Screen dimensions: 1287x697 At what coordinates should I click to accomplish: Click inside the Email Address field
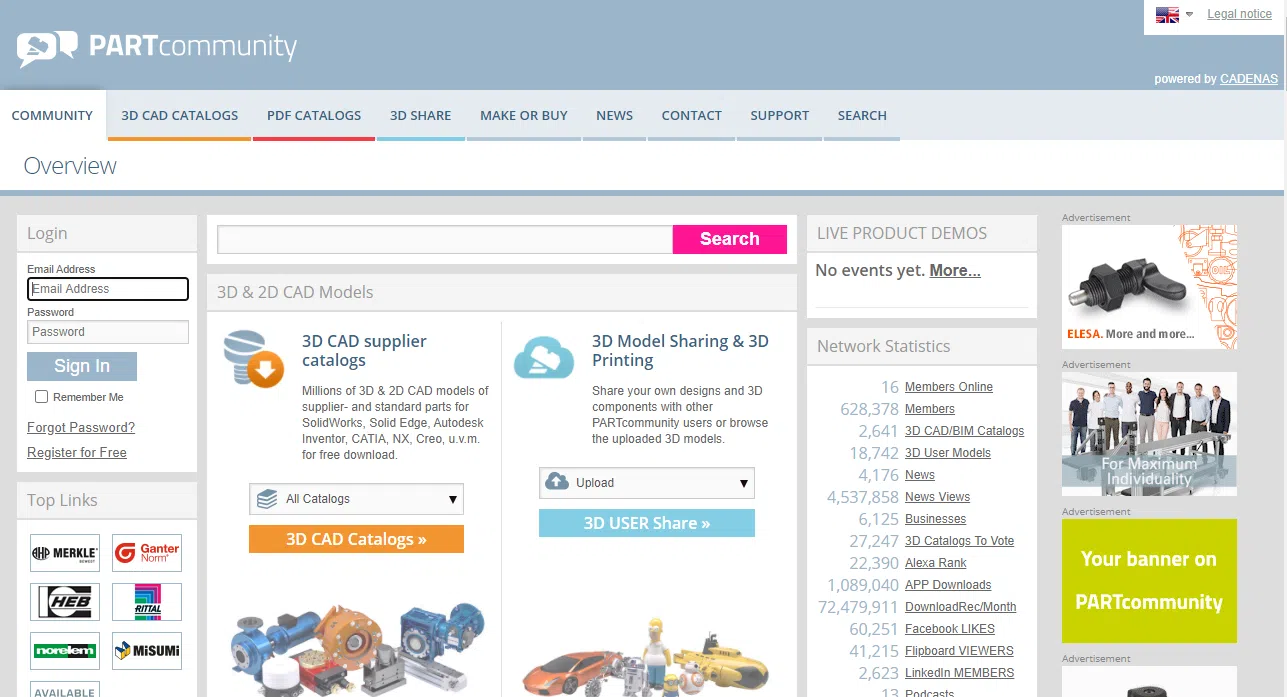coord(107,288)
